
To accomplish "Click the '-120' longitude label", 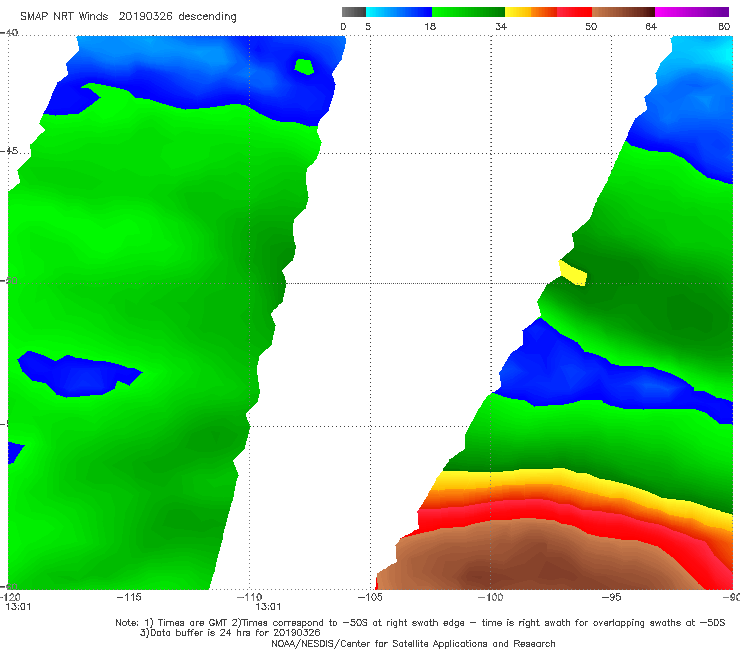I will [10, 597].
